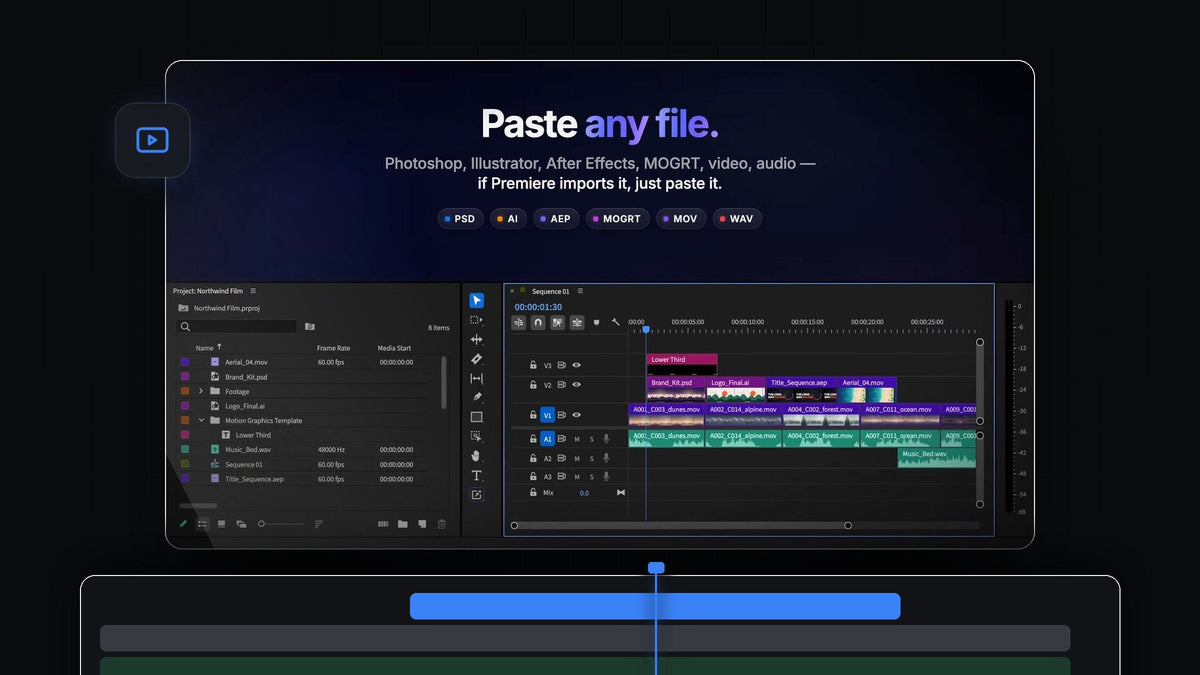Collapse the Motion Graphics Template bin

(x=201, y=420)
